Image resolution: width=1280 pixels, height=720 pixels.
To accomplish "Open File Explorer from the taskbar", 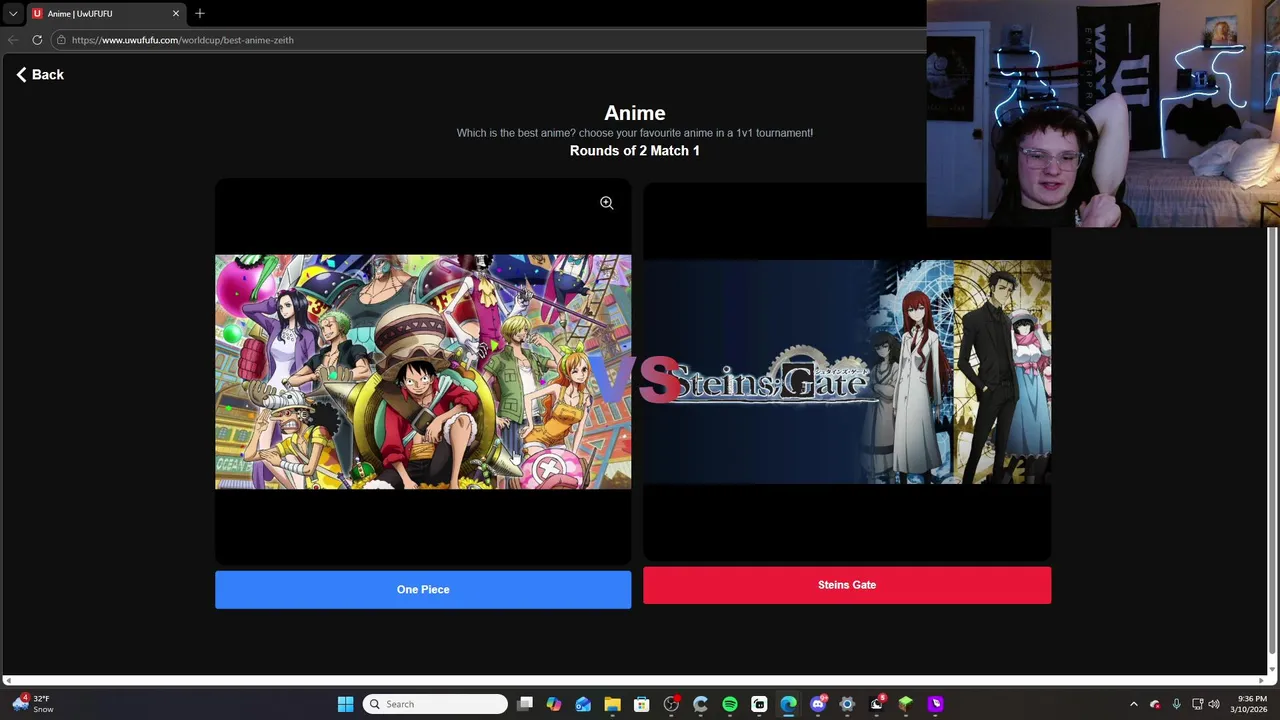I will coord(612,704).
